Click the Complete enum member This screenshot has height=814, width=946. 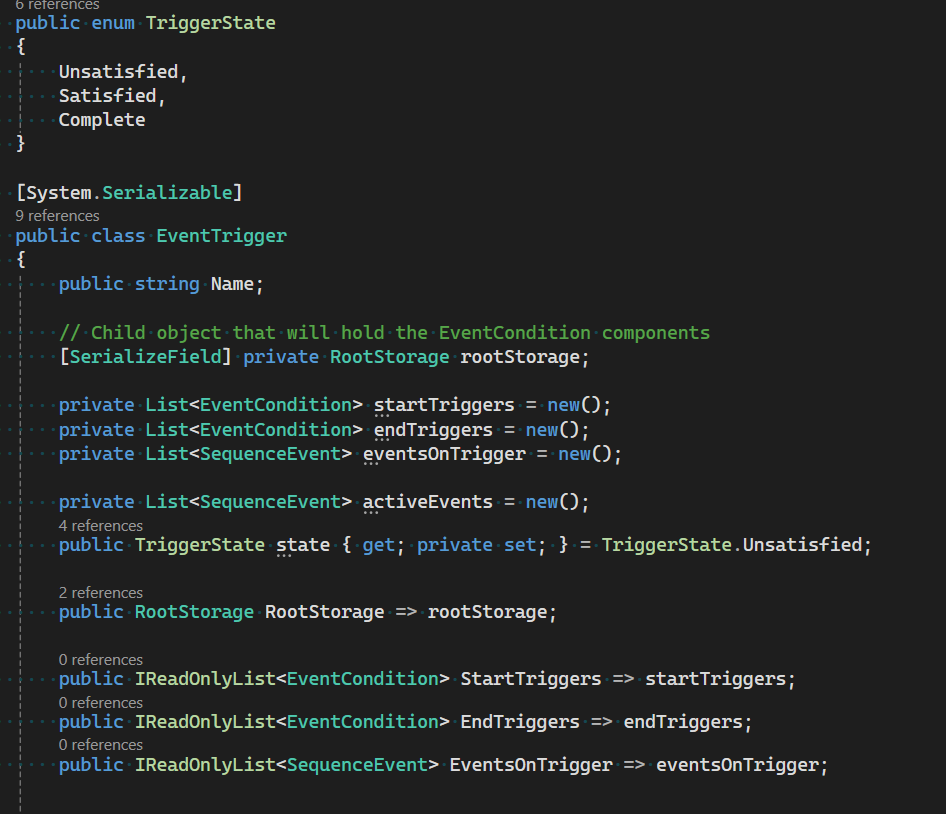(101, 119)
